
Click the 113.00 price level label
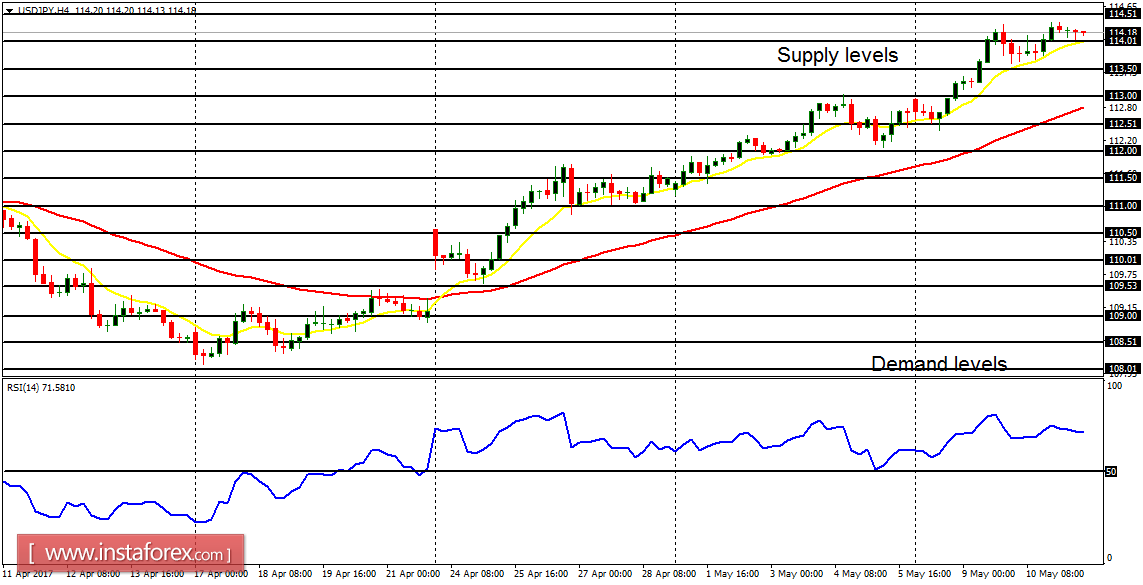pos(1123,95)
